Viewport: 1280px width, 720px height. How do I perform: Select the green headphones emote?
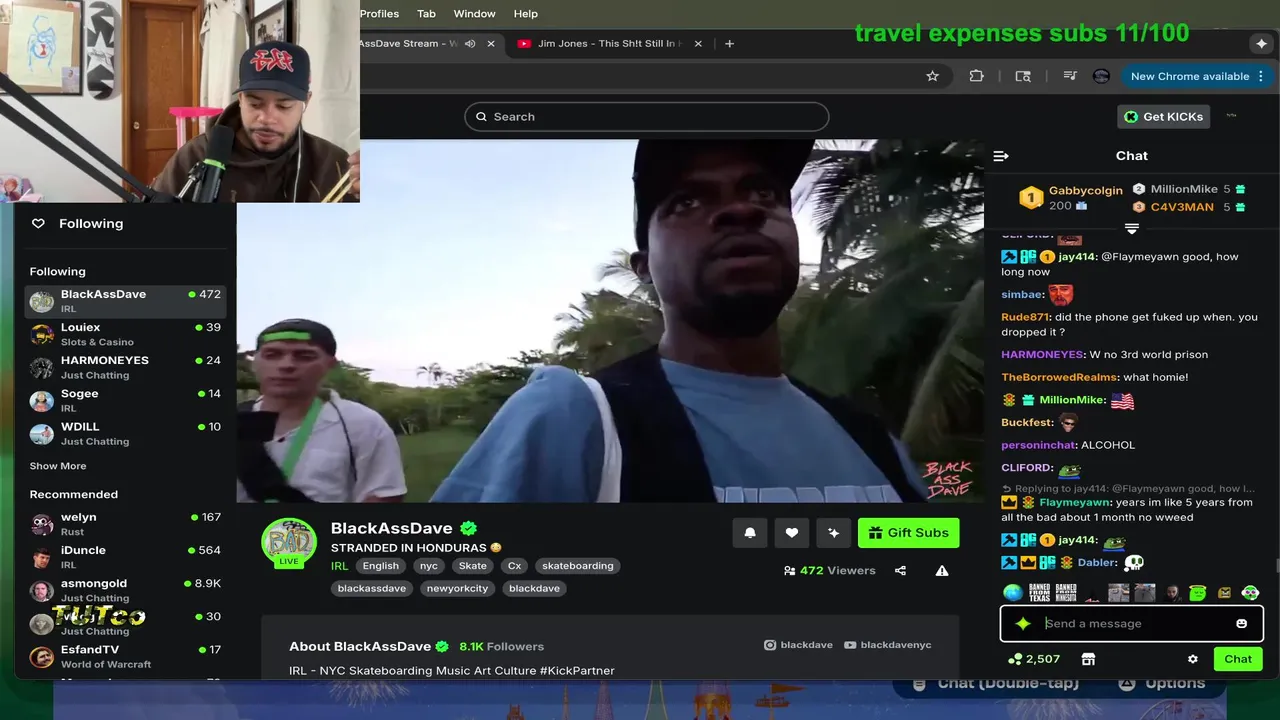(1250, 593)
